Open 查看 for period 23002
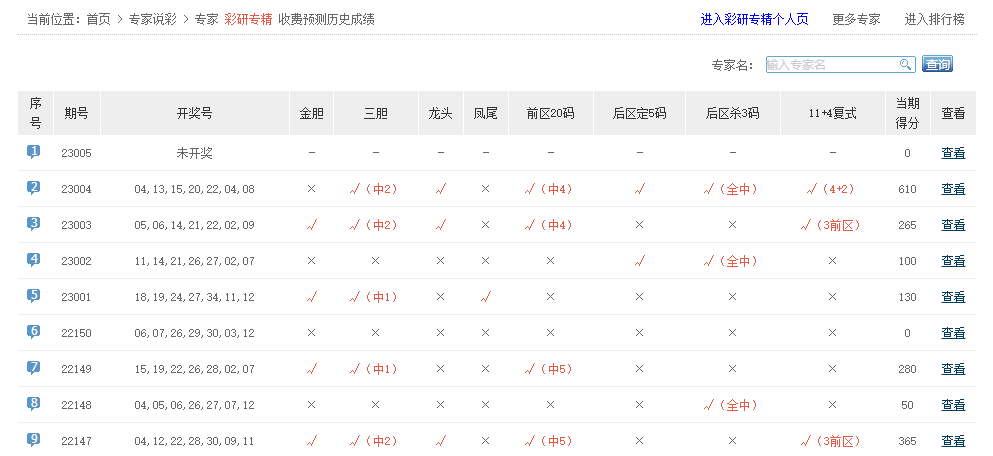This screenshot has height=456, width=993. pyautogui.click(x=953, y=261)
